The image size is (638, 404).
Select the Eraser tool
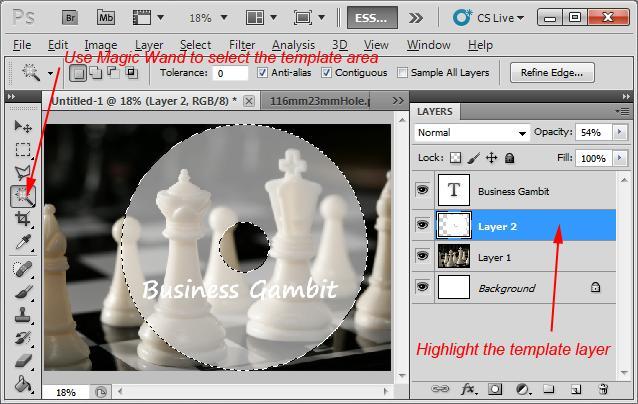click(x=23, y=360)
